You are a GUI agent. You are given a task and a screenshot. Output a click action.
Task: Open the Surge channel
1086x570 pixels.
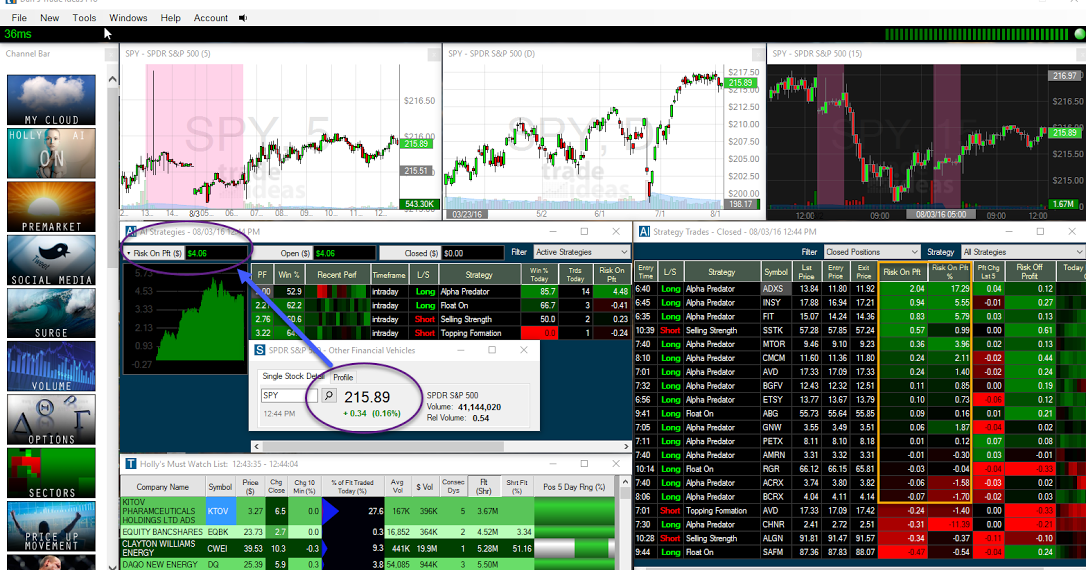pyautogui.click(x=51, y=314)
